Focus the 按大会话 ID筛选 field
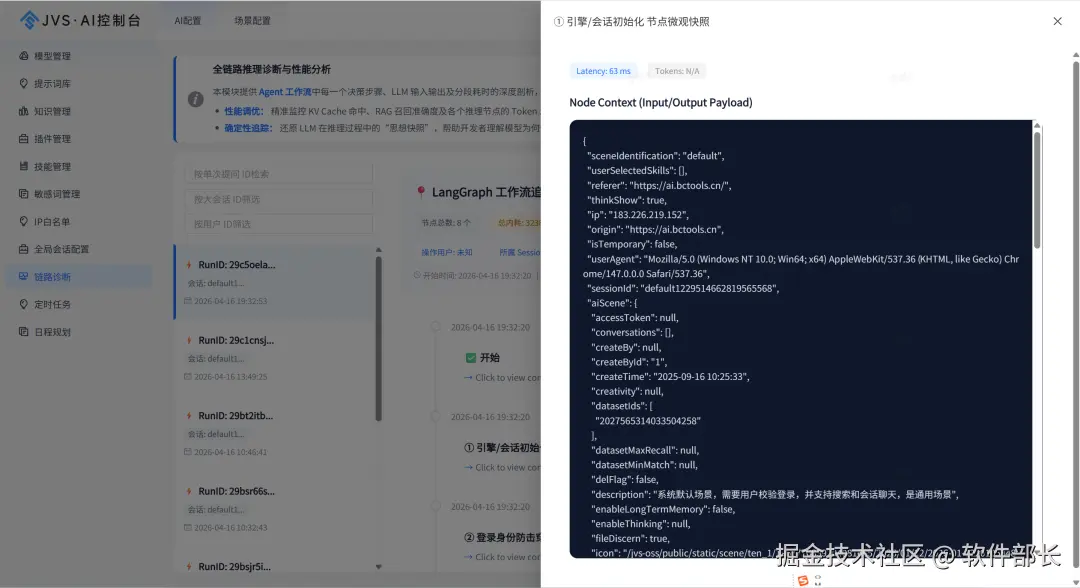 point(279,199)
